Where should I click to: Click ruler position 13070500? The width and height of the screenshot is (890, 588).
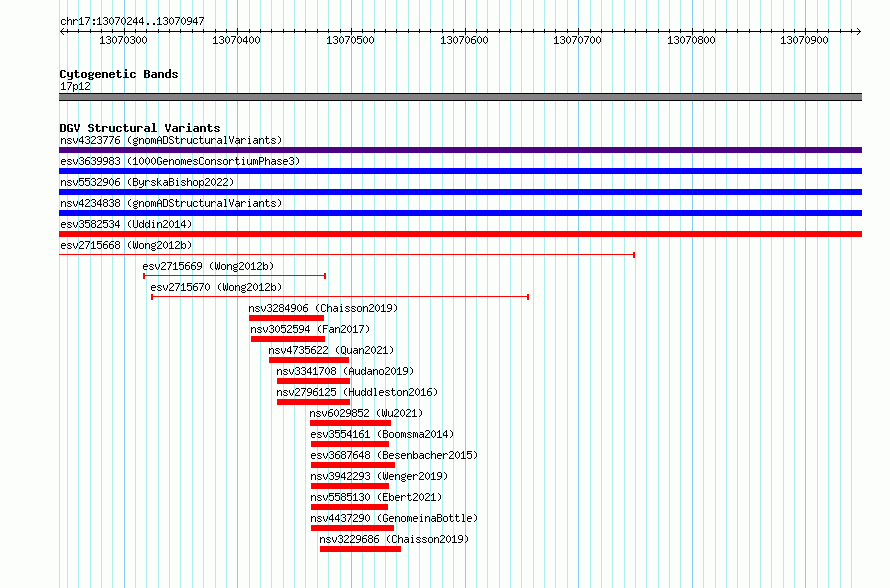[x=350, y=40]
